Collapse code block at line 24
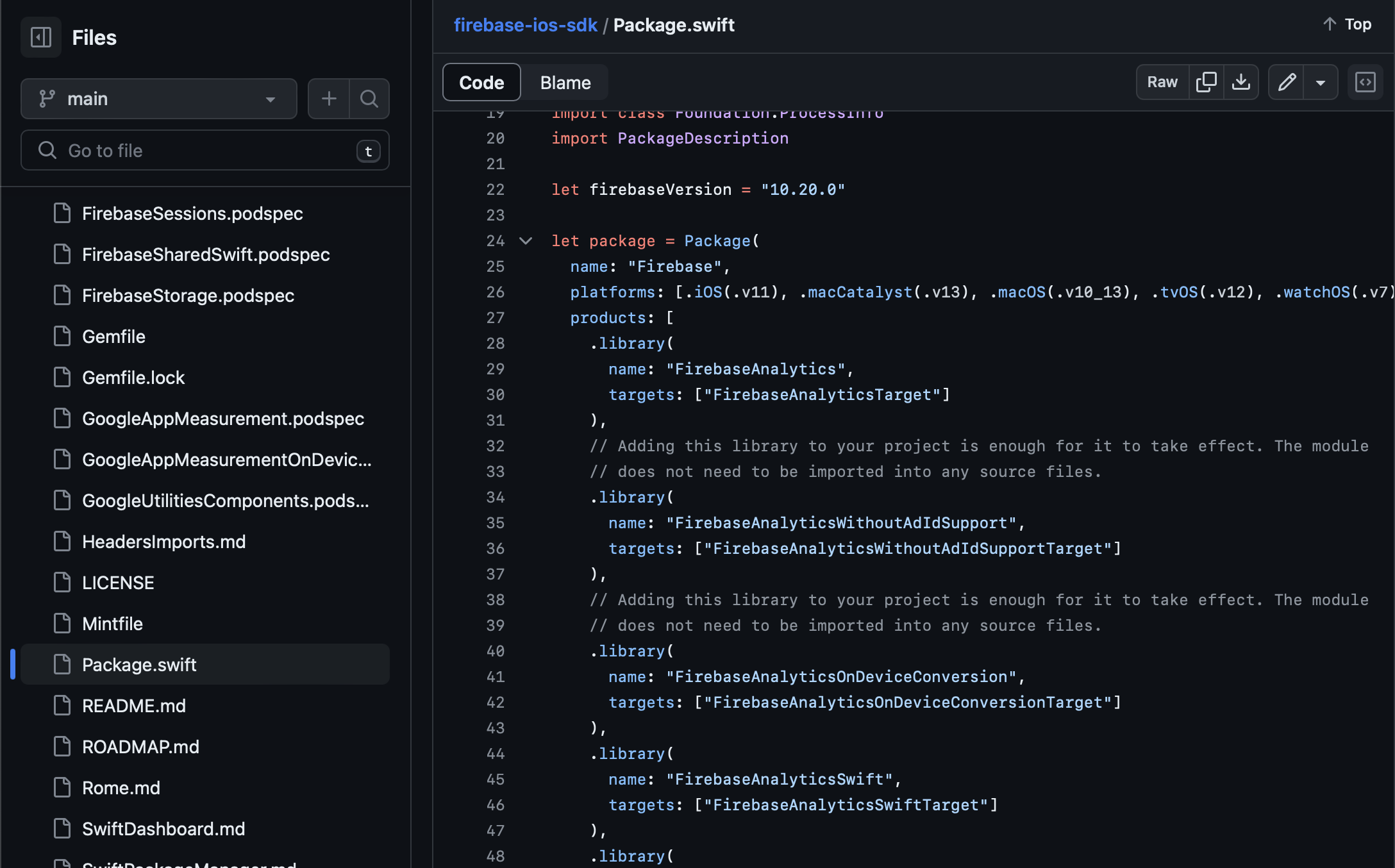This screenshot has width=1395, height=868. (x=526, y=241)
